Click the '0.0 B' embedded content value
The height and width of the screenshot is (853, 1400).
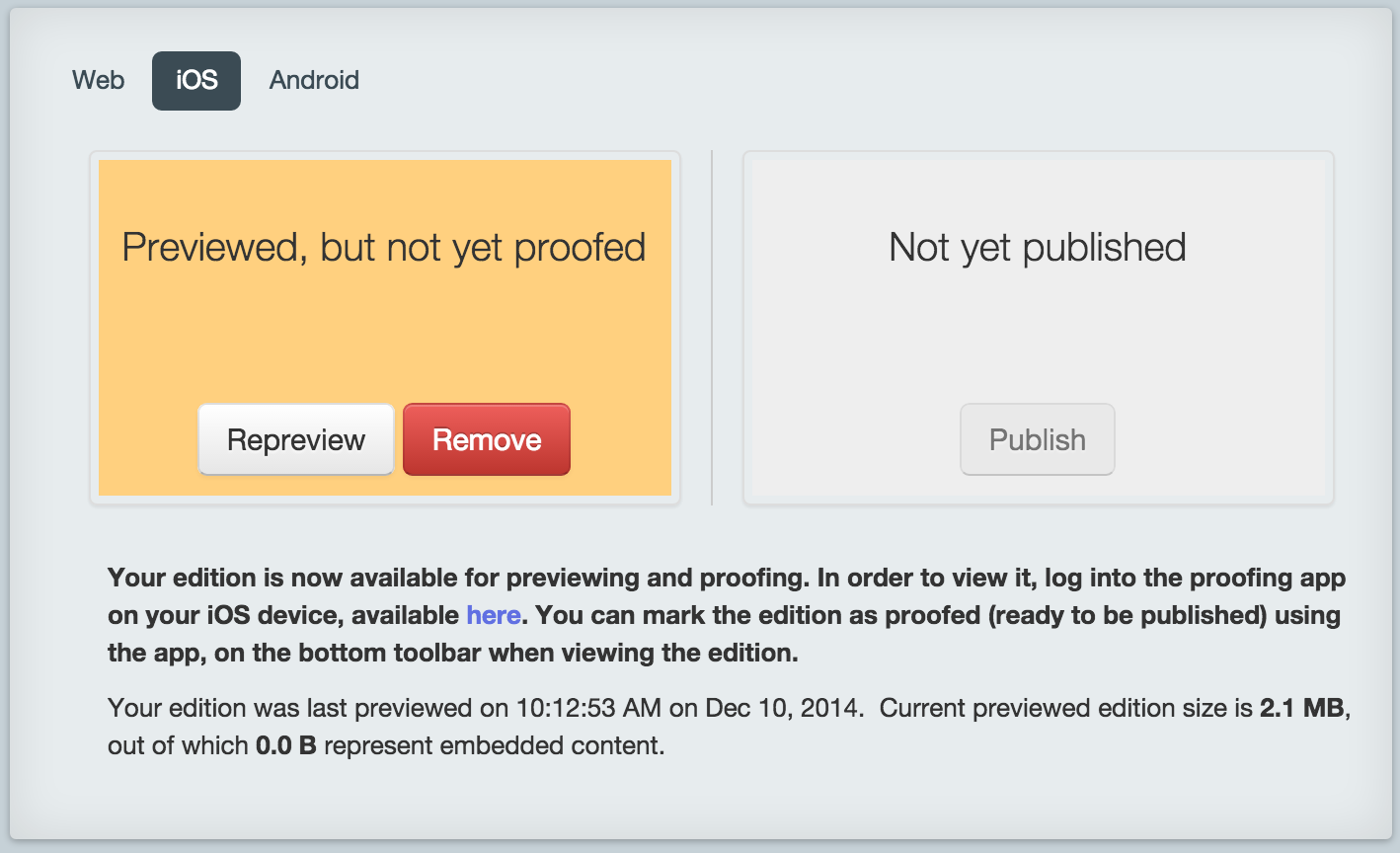286,745
